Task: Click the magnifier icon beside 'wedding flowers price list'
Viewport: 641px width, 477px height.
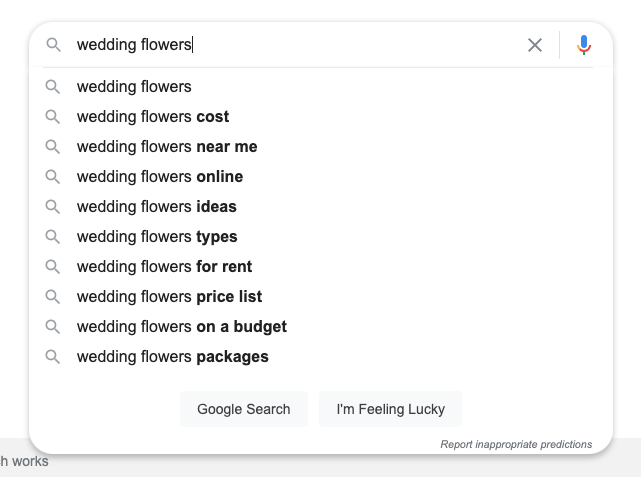Action: click(x=53, y=297)
